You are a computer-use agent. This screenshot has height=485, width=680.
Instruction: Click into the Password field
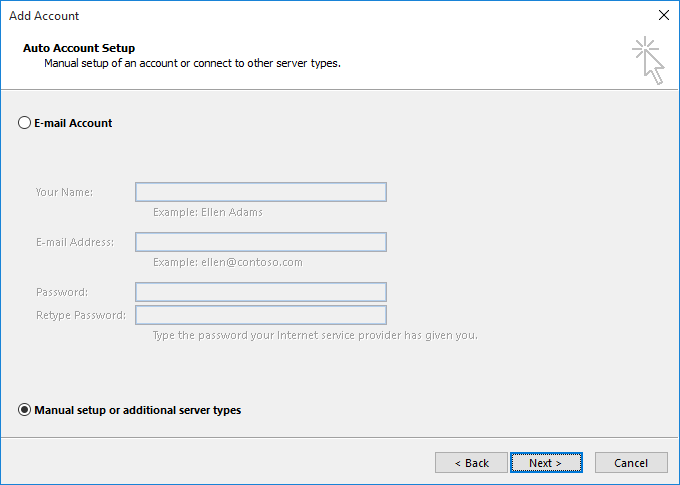261,292
